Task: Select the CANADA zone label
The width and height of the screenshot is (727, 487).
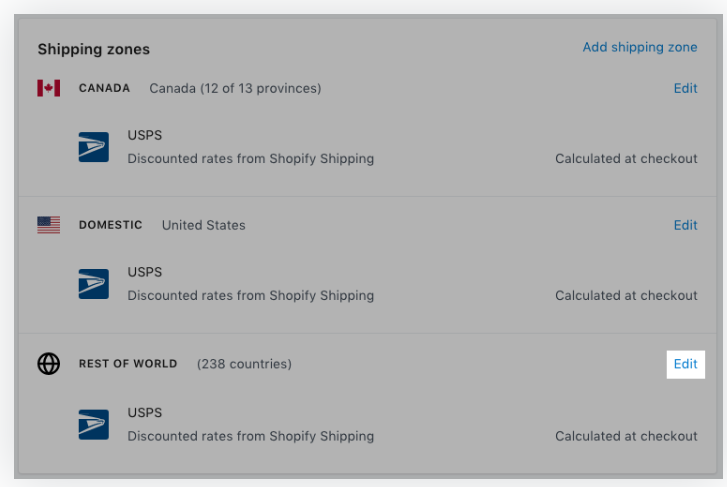Action: 104,88
